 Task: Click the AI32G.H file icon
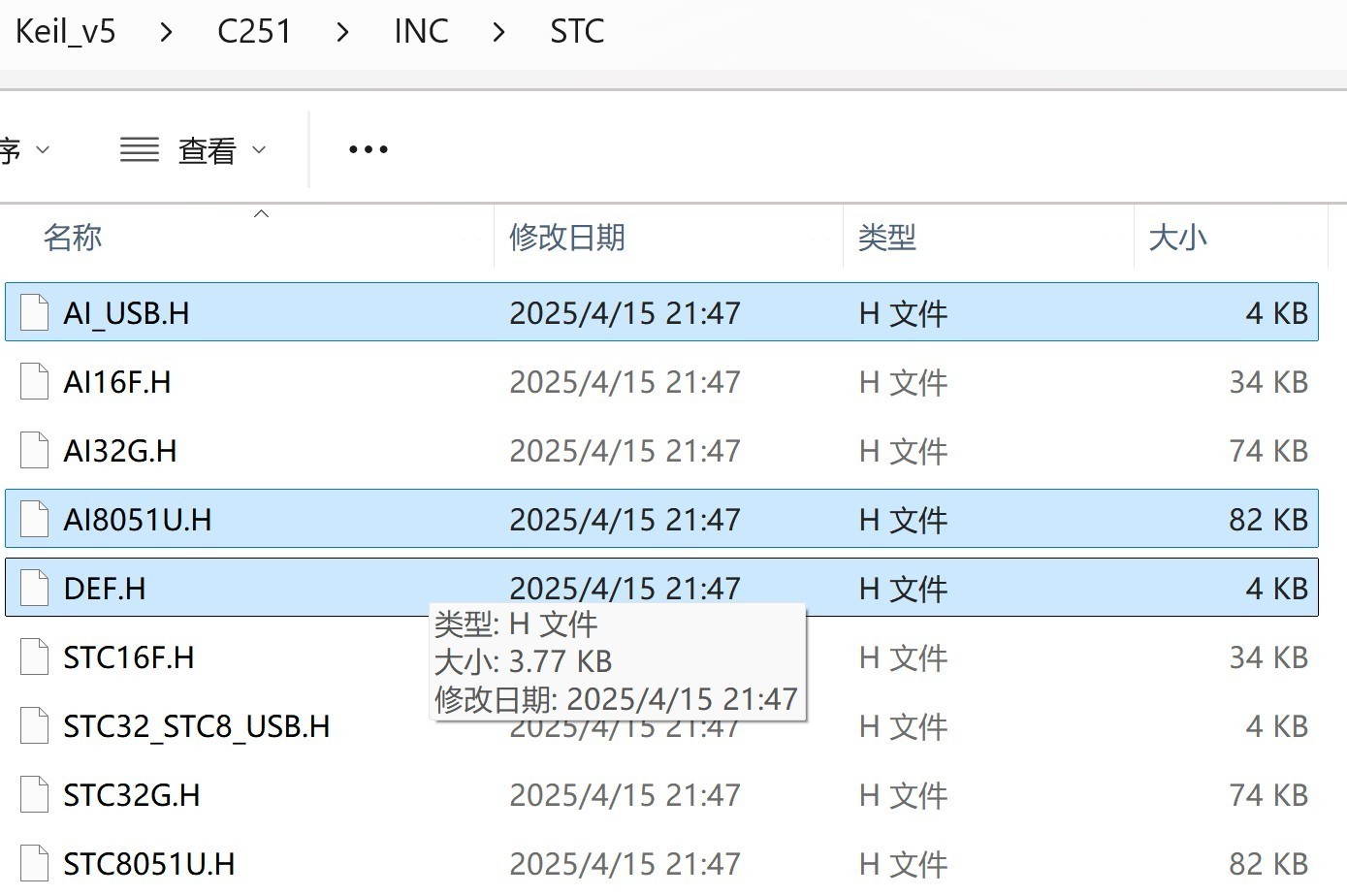click(35, 451)
